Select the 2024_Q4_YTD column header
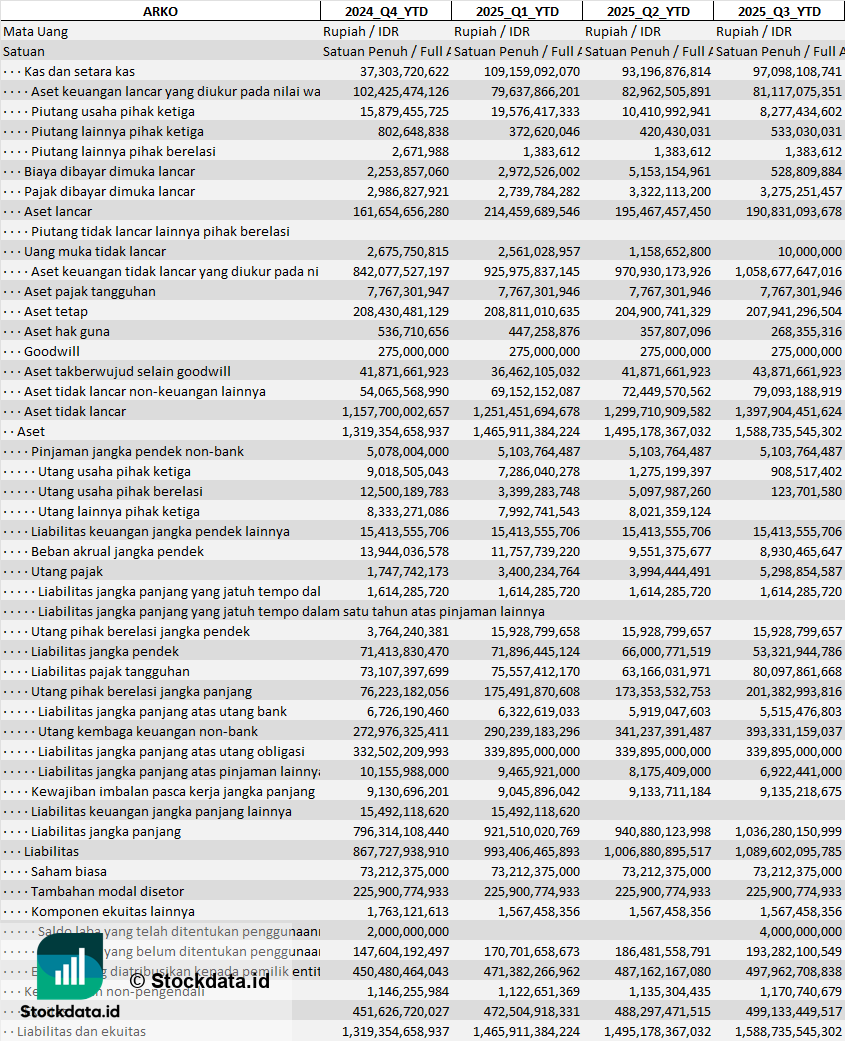The height and width of the screenshot is (1041, 845). 386,11
